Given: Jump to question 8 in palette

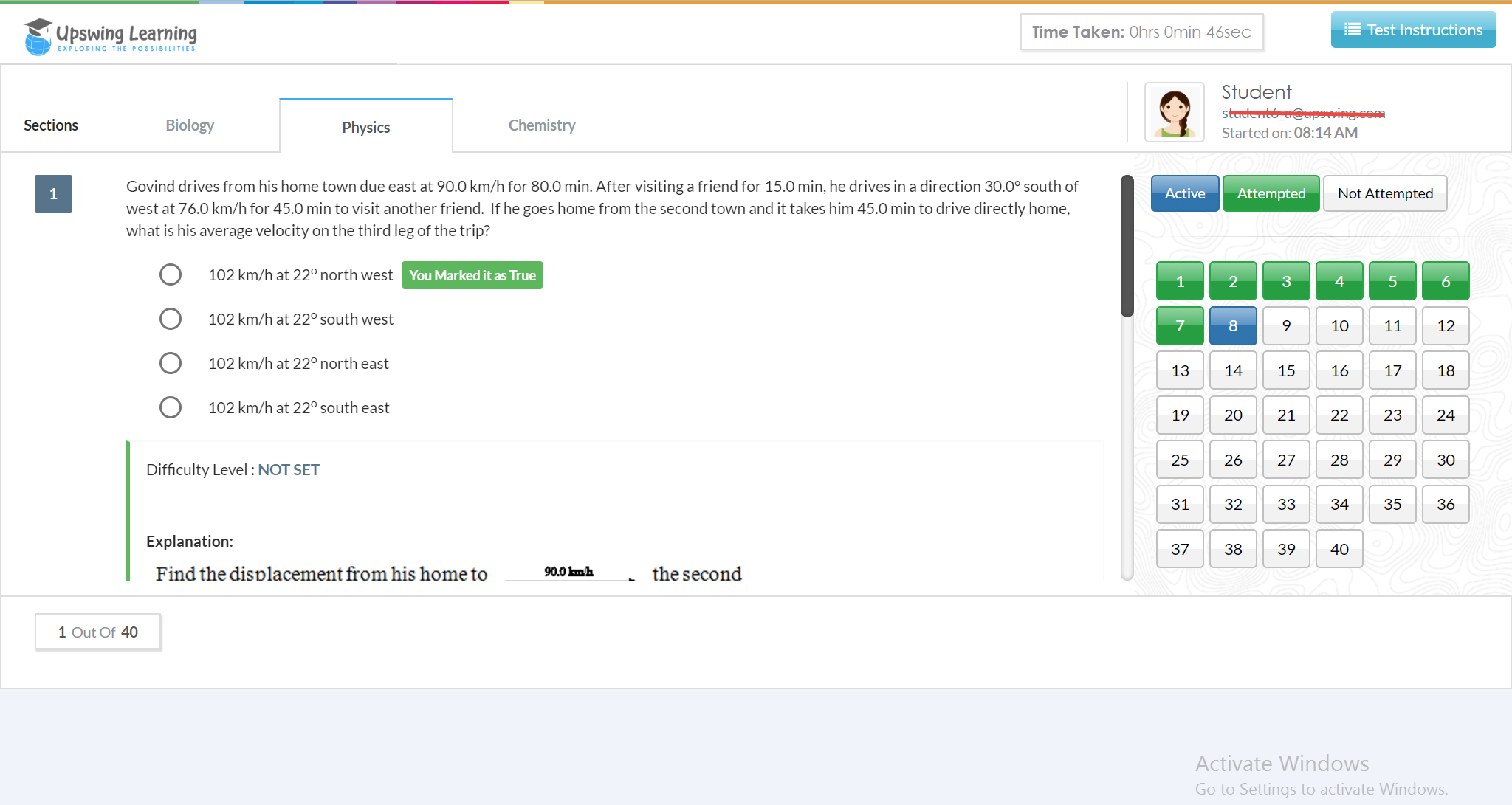Looking at the screenshot, I should click(x=1233, y=326).
